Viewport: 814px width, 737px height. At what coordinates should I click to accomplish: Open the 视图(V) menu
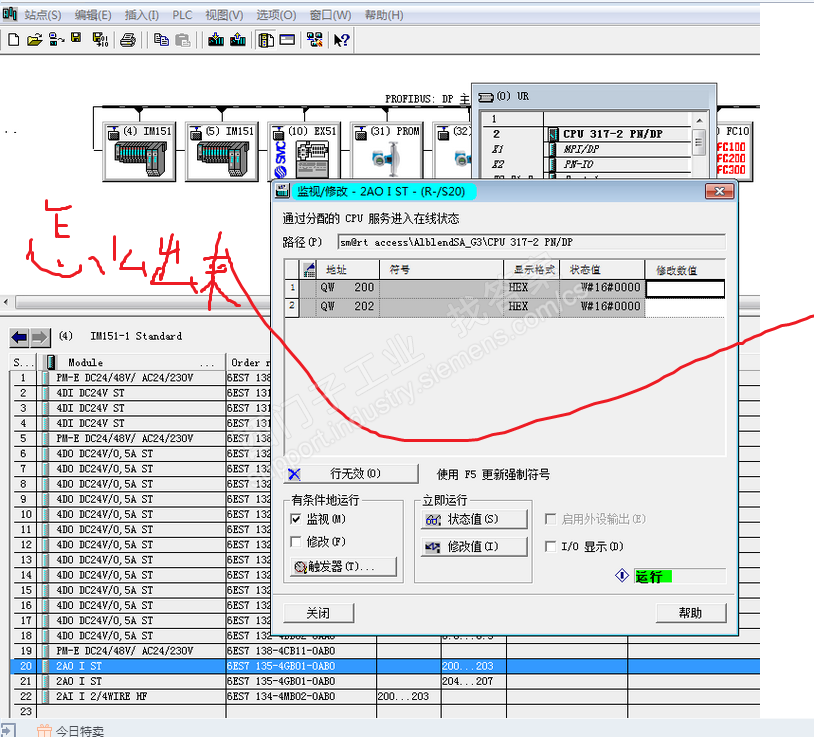(224, 15)
